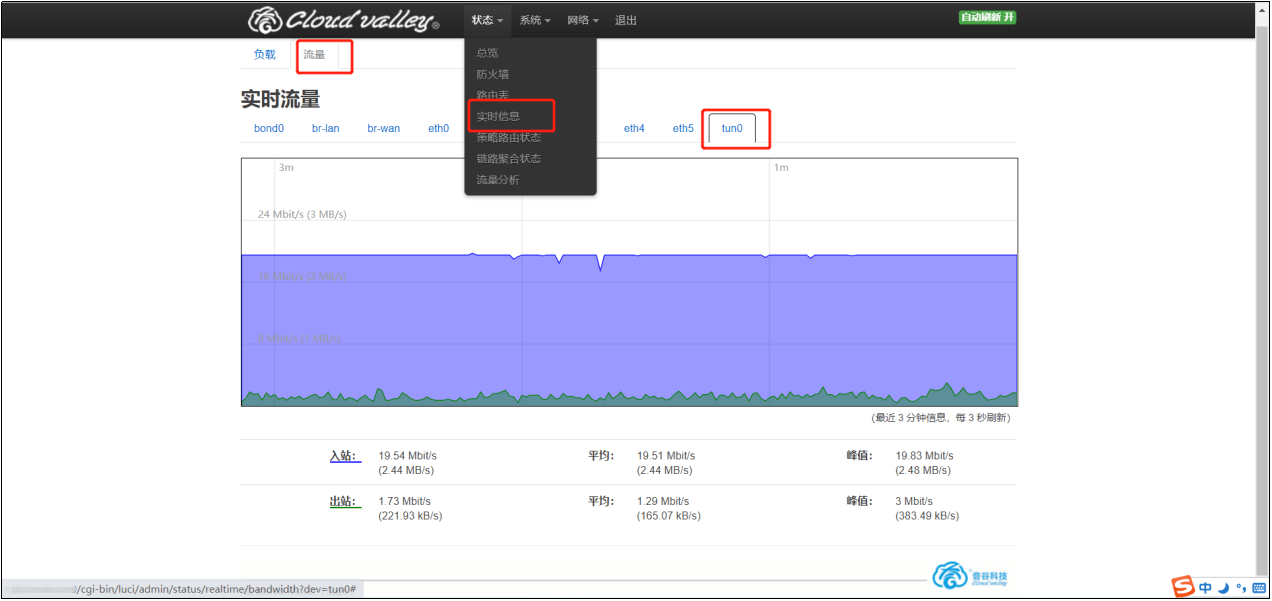1272x601 pixels.
Task: Choose 防火墙 firewall in the menu
Action: click(494, 74)
